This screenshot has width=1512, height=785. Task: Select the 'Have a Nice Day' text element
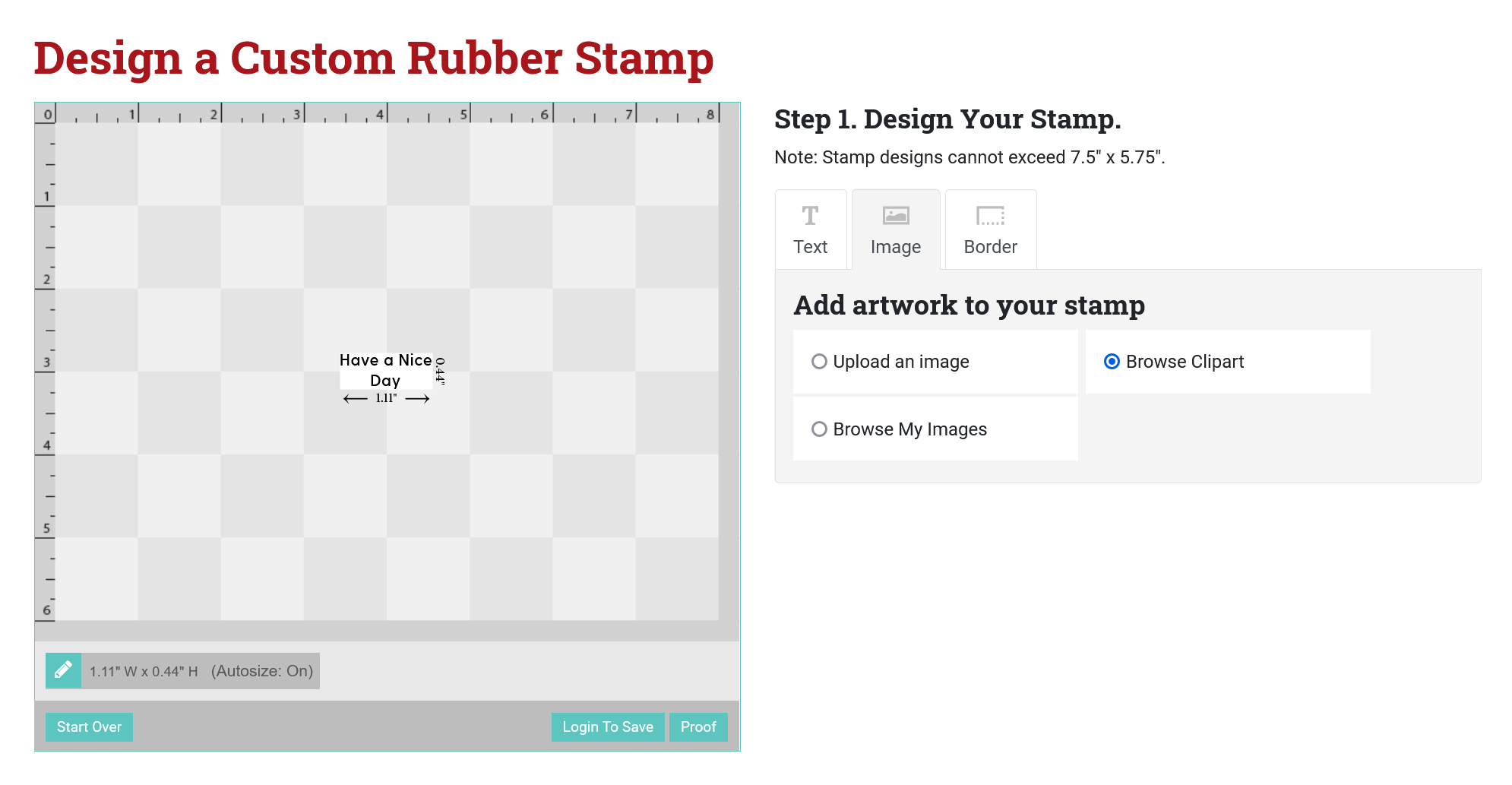coord(385,370)
